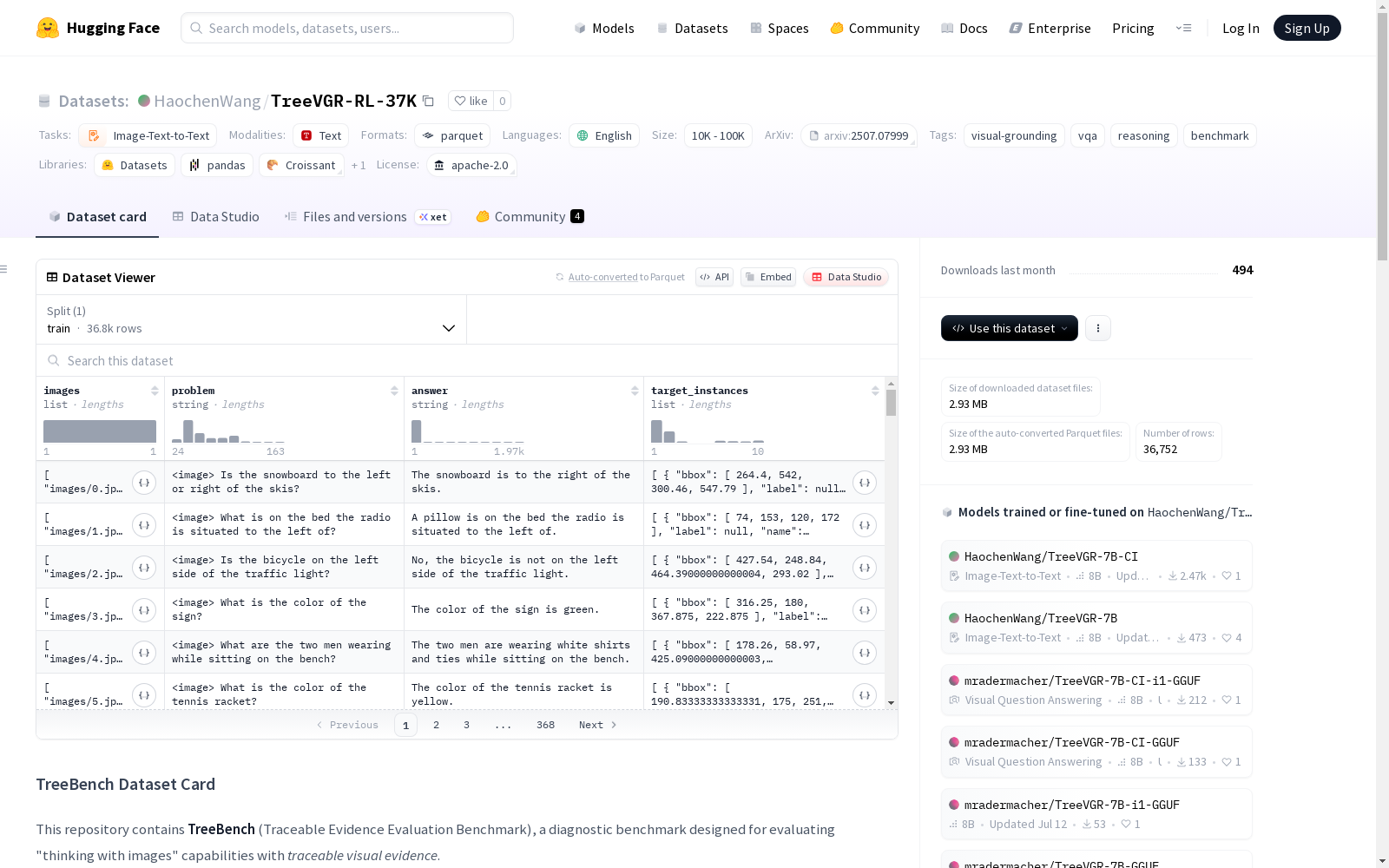Expand target_instances cell in the tennis racket row
Viewport: 1389px width, 868px height.
pos(865,695)
